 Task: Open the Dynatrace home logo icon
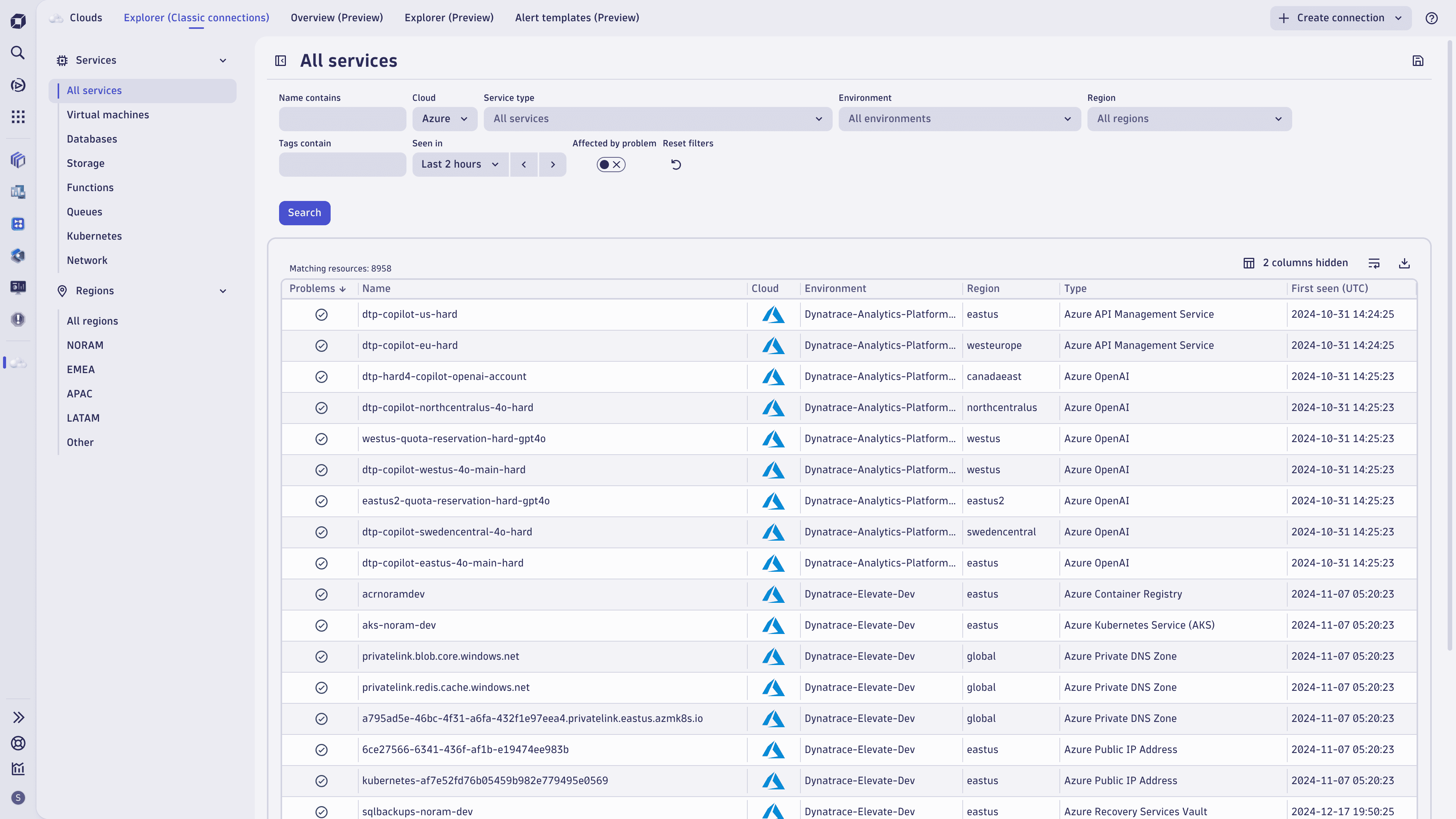point(18,22)
